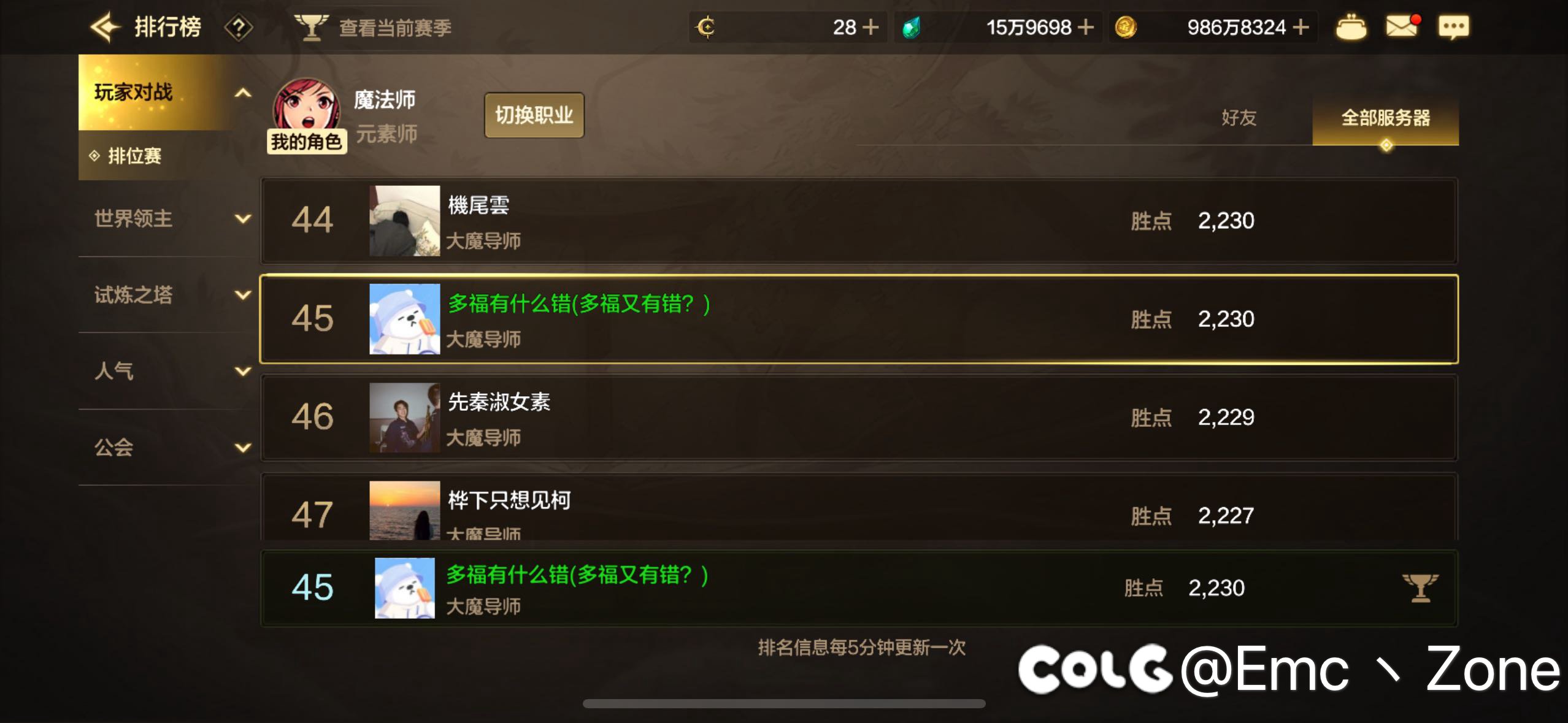Switch to the 好友 tab

1239,117
